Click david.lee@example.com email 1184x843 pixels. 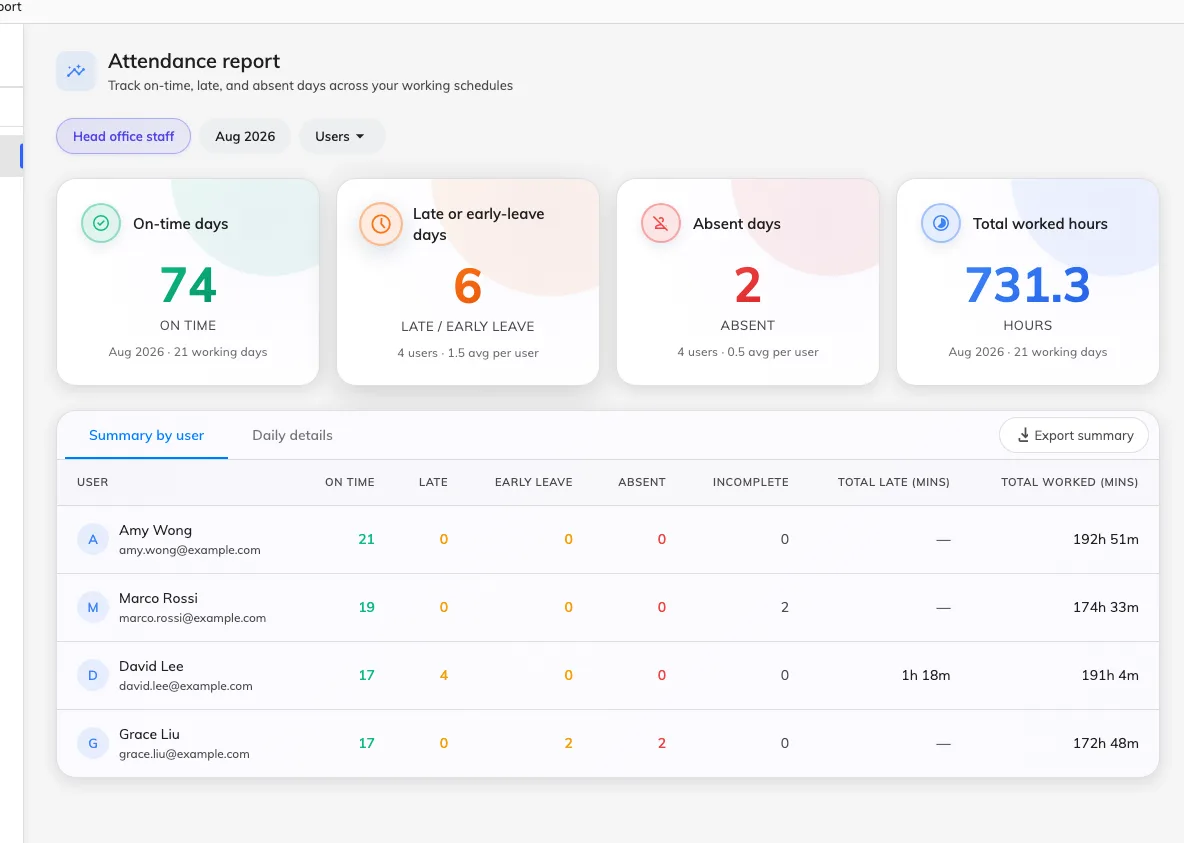pos(185,686)
